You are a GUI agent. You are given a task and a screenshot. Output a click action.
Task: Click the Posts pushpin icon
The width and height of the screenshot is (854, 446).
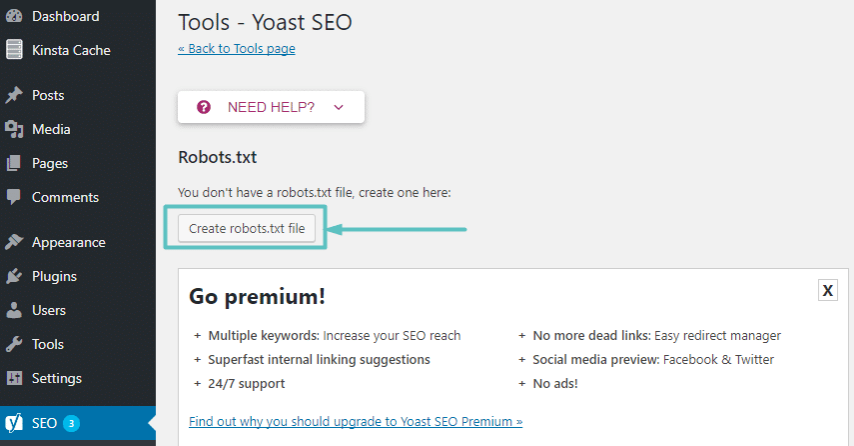click(x=14, y=95)
